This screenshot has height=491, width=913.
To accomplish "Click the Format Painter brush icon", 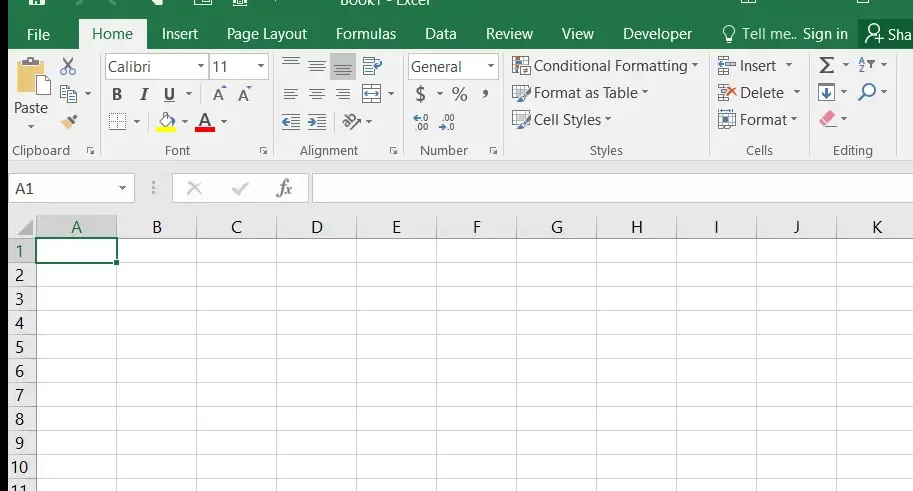I will 68,122.
